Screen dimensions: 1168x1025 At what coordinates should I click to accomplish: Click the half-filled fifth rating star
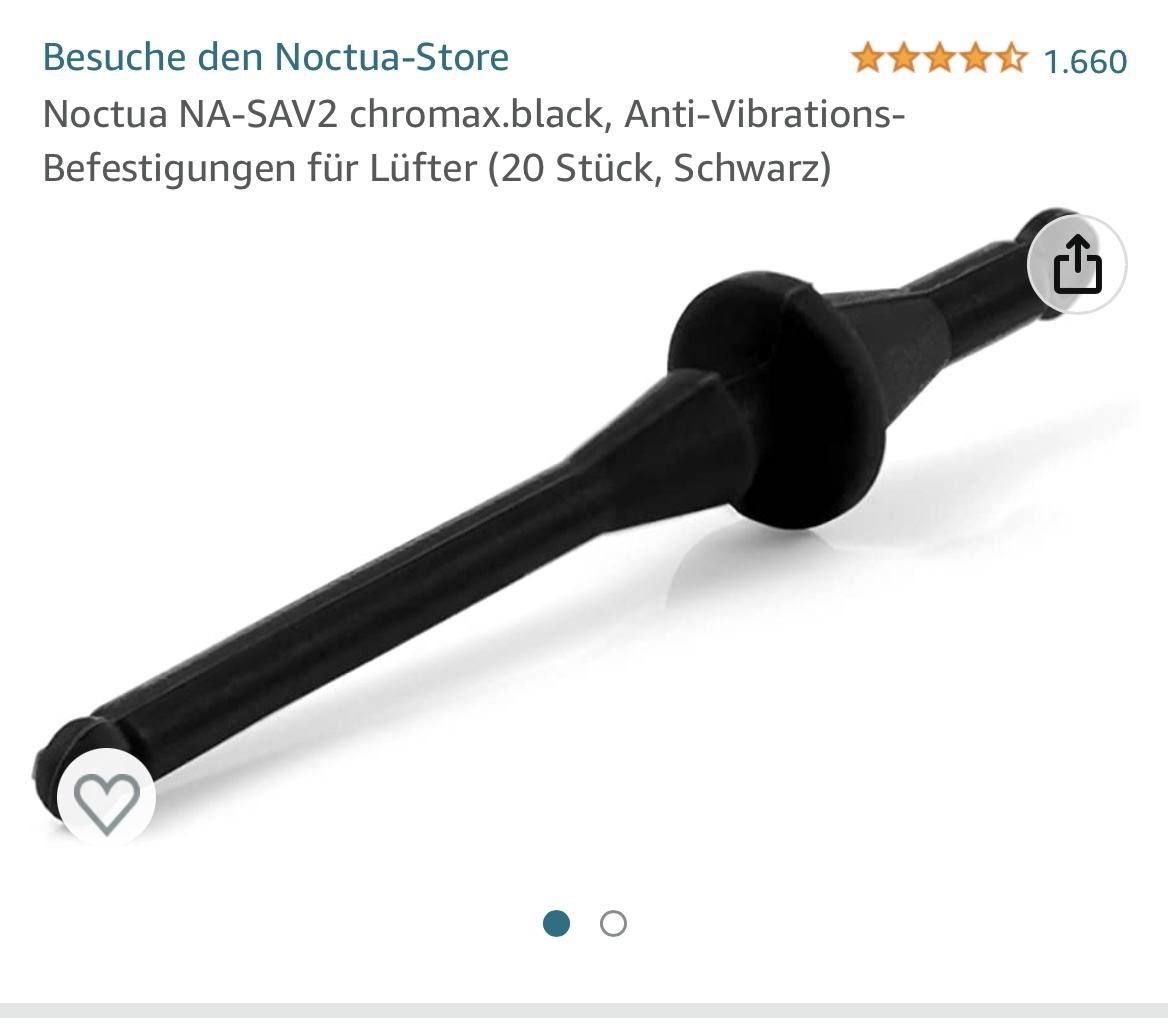click(1011, 58)
